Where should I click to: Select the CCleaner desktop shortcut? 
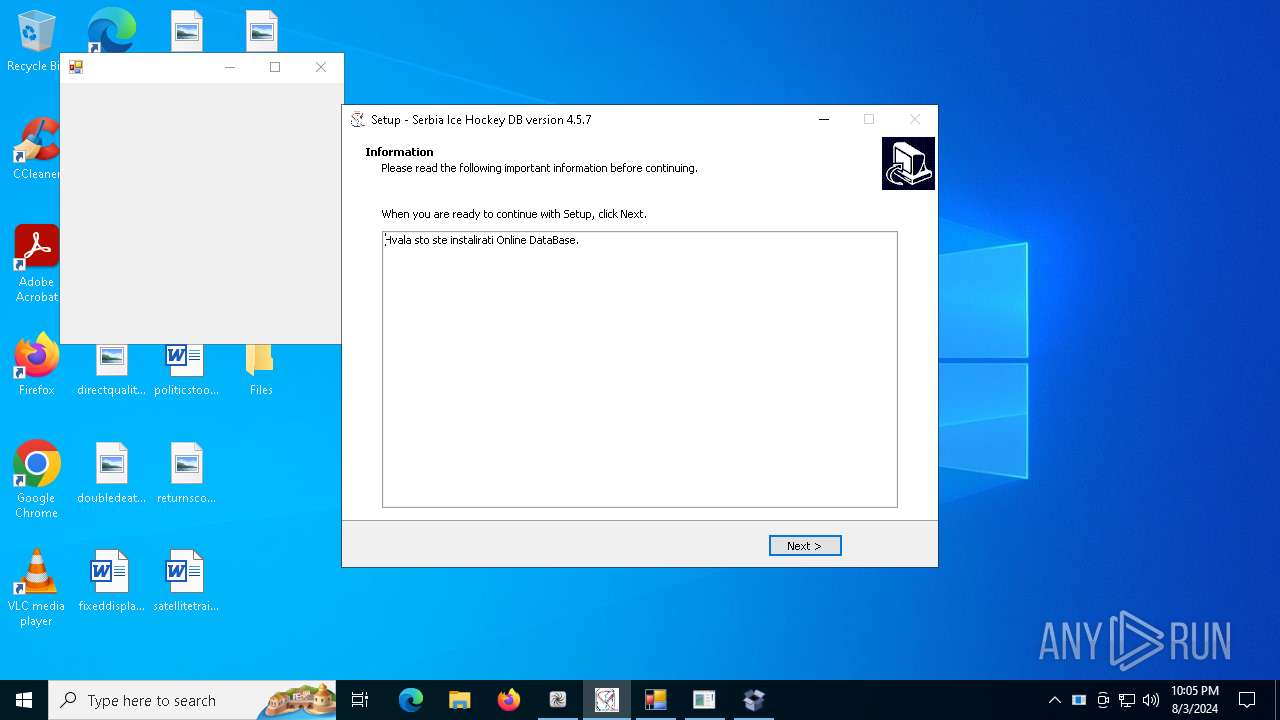[34, 150]
